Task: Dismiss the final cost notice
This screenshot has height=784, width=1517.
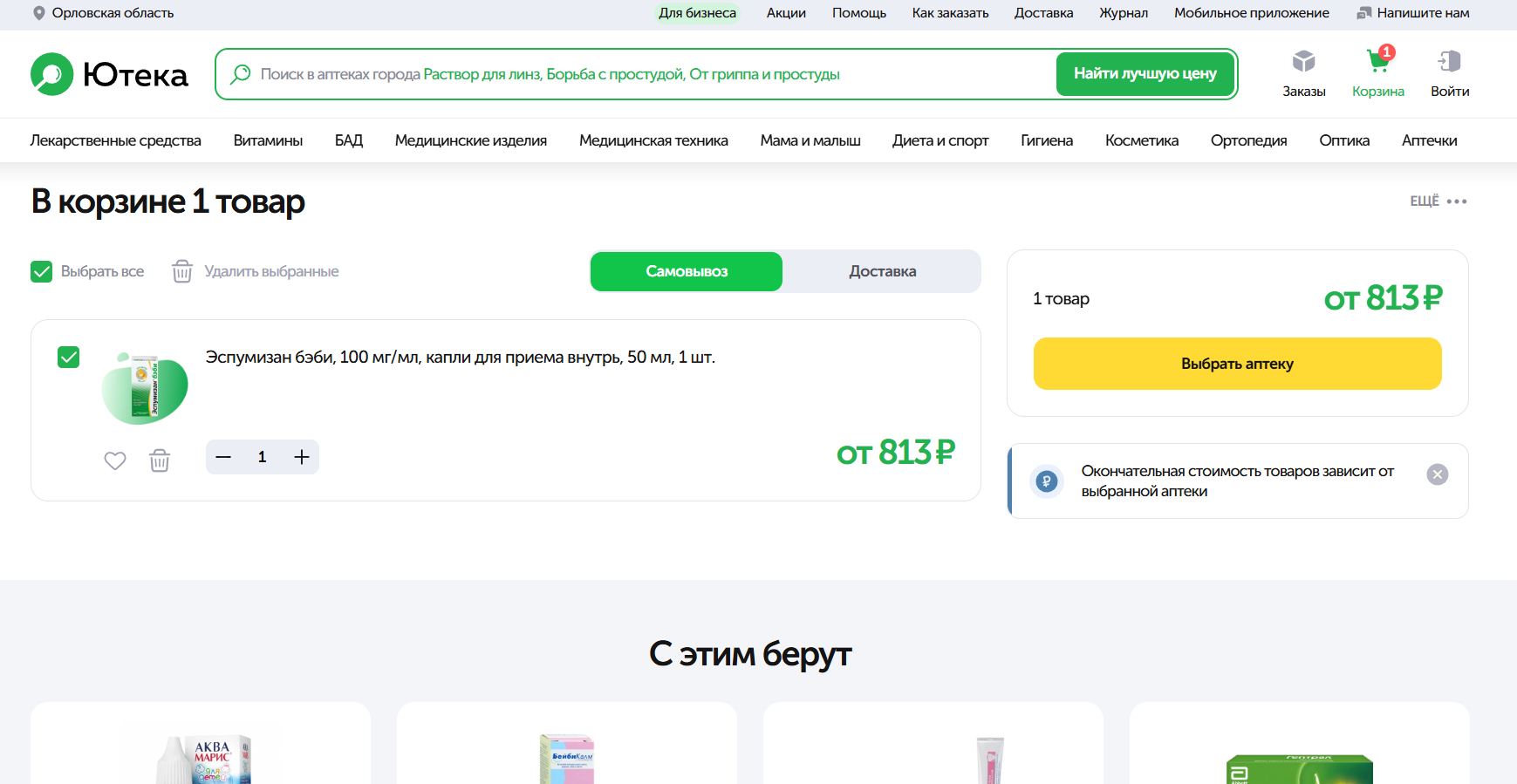Action: point(1437,474)
